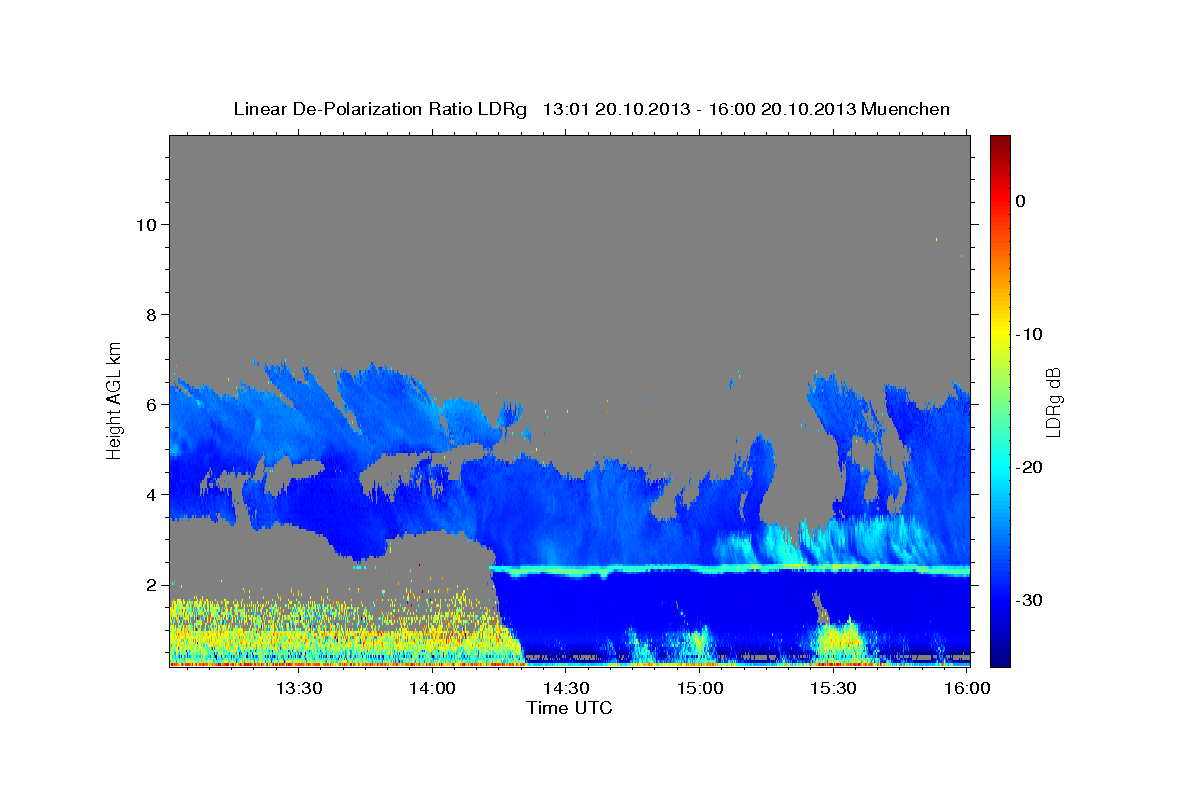This screenshot has width=1200, height=800.
Task: Click the colorbar value -20
Action: coord(1030,467)
